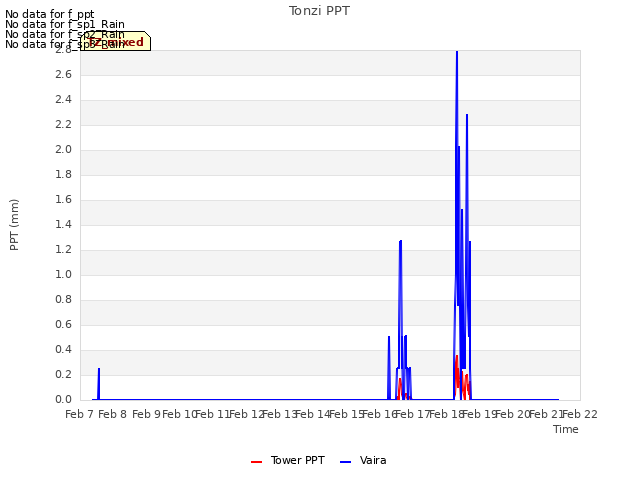Image resolution: width=640 pixels, height=480 pixels.
Task: Click the Feb 7 x-axis tick label
Action: pyautogui.click(x=80, y=414)
